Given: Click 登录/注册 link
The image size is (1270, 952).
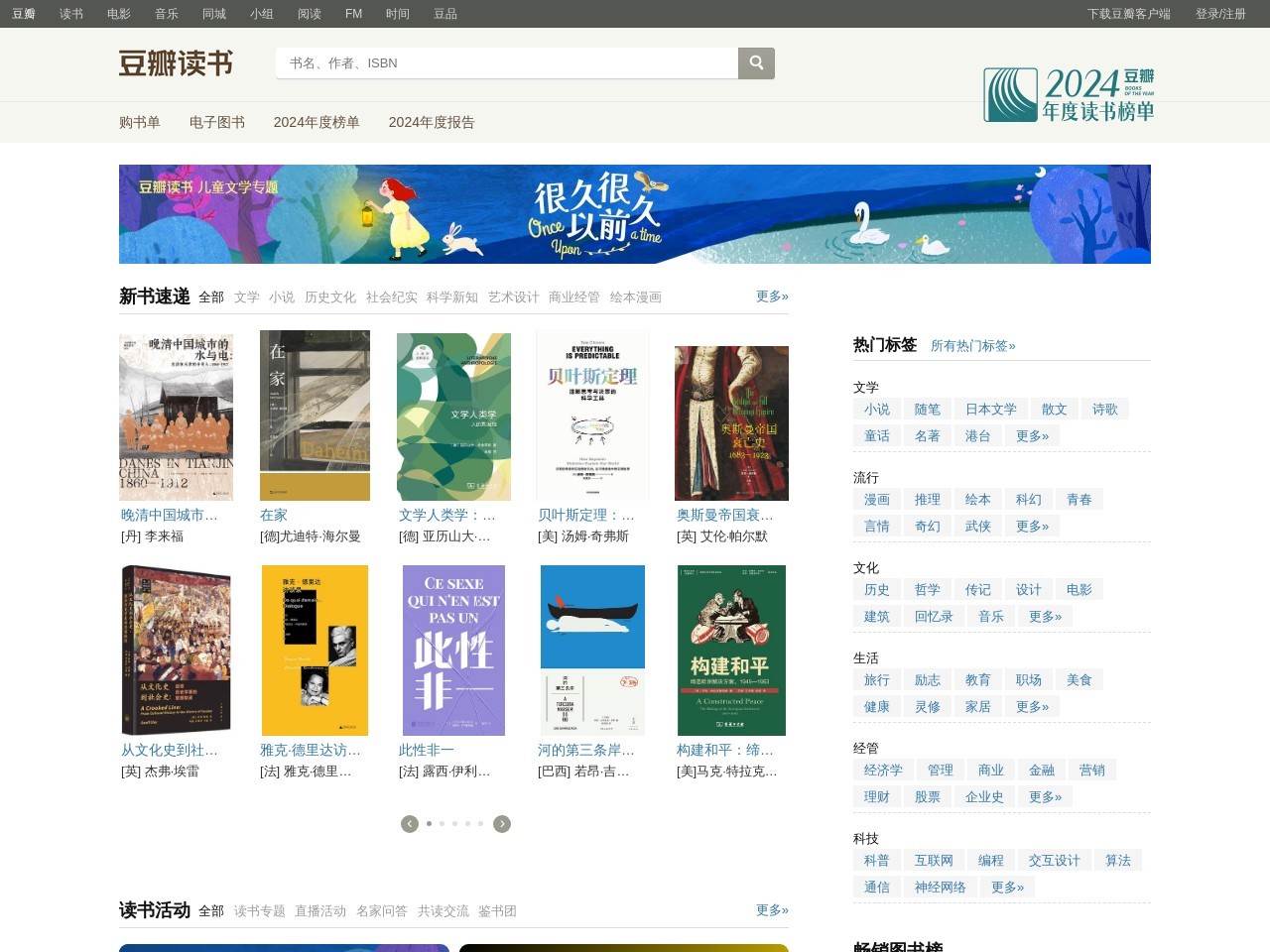Looking at the screenshot, I should click(1220, 14).
